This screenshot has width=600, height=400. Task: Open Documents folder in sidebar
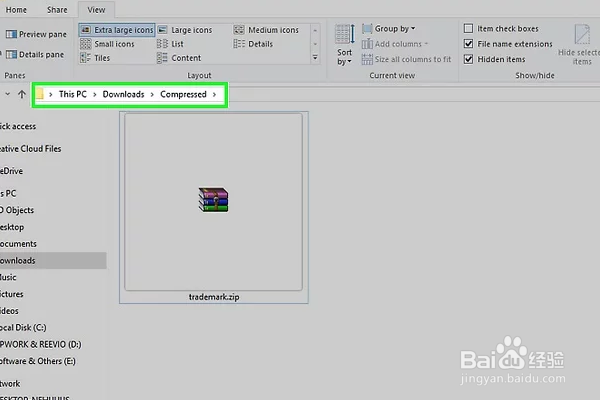click(18, 244)
